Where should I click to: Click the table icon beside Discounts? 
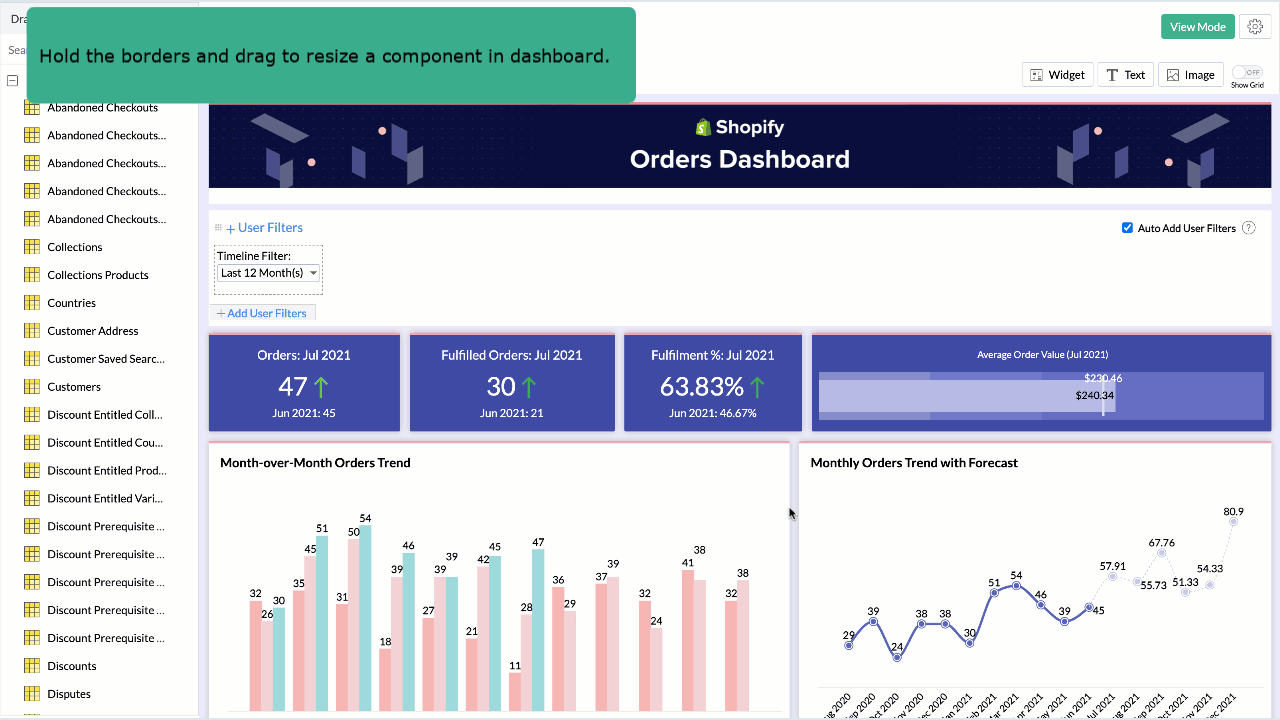(31, 665)
